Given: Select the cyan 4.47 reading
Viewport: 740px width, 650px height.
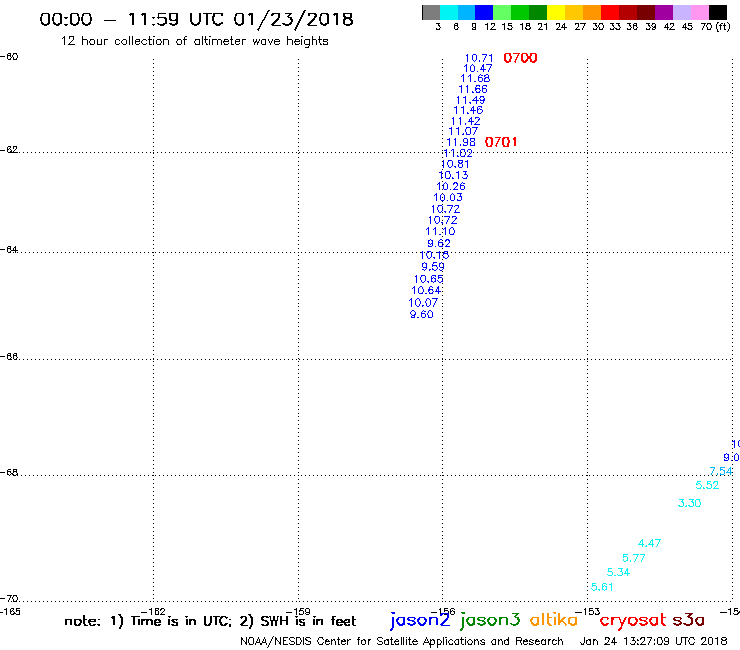Looking at the screenshot, I should click(x=649, y=543).
